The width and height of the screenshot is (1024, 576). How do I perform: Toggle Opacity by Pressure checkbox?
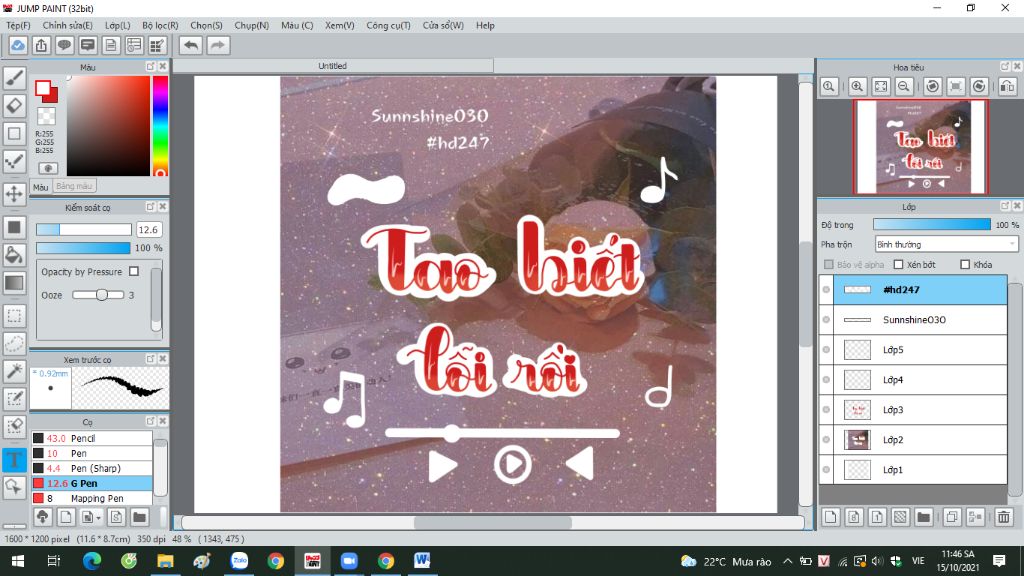point(134,271)
